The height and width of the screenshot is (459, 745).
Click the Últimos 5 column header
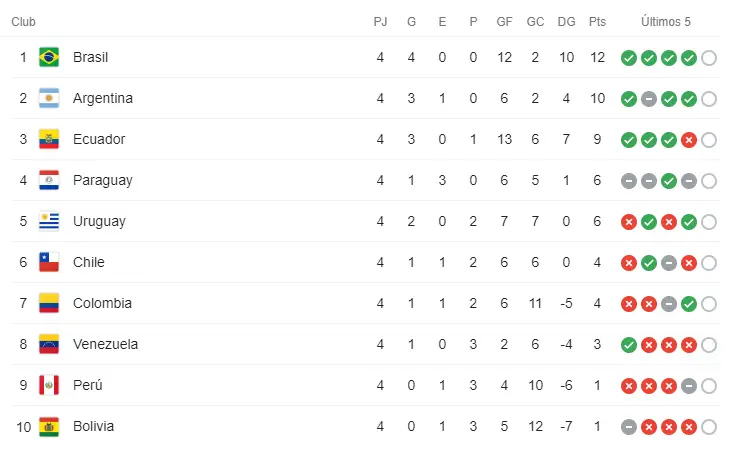666,21
